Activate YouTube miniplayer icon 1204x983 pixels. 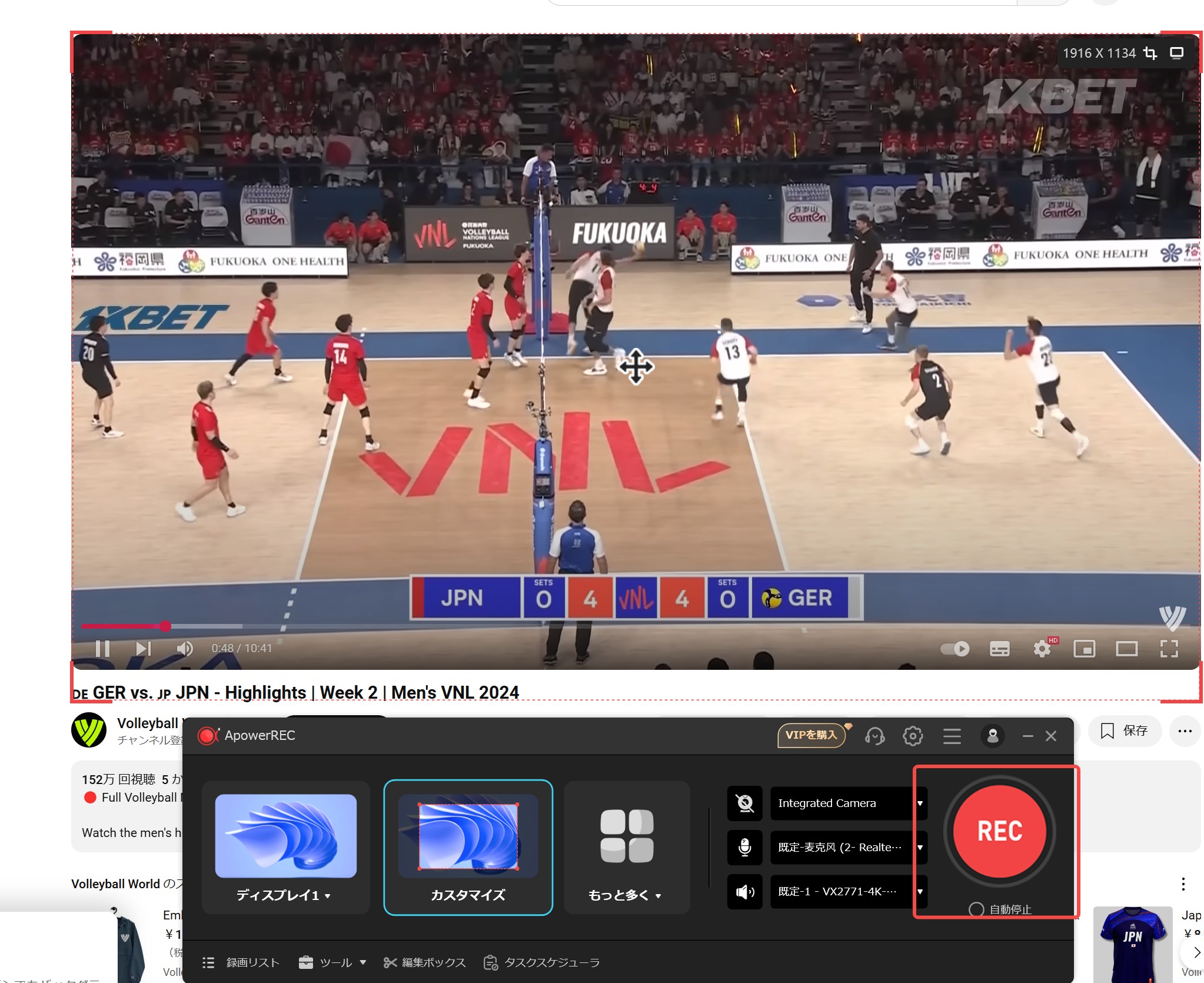(1084, 649)
